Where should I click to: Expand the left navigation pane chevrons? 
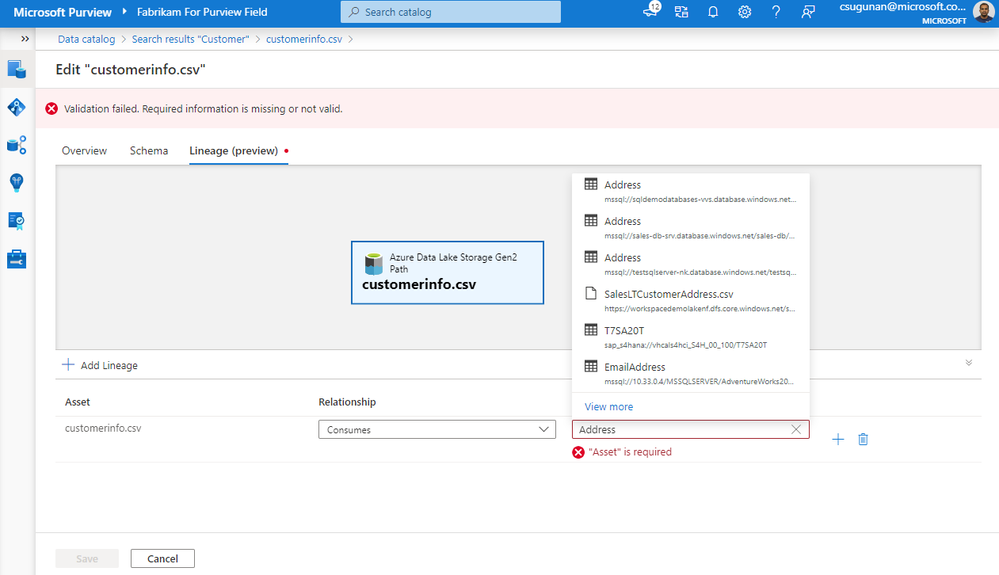(25, 39)
